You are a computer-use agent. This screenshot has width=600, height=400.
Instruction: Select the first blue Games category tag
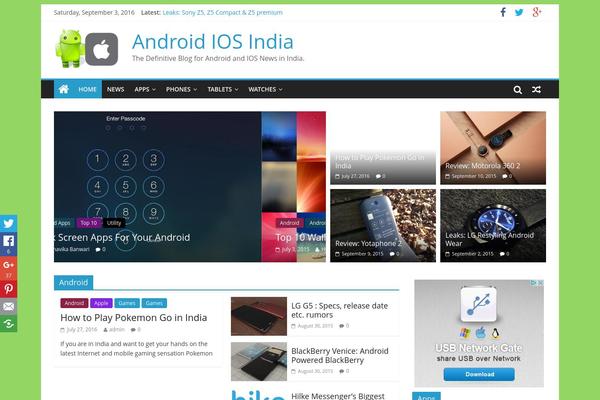127,303
